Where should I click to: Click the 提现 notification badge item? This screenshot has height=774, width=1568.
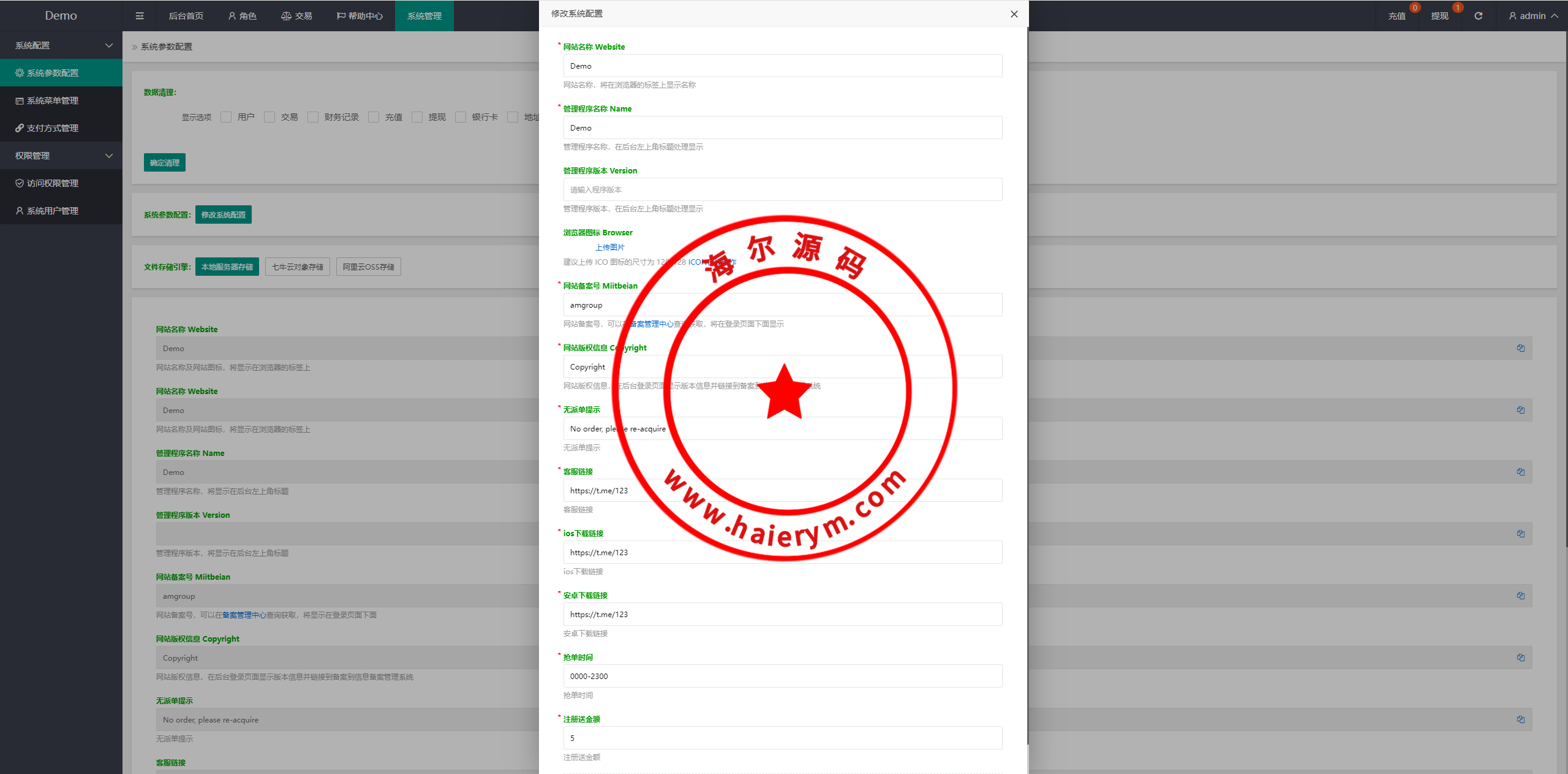(1439, 16)
